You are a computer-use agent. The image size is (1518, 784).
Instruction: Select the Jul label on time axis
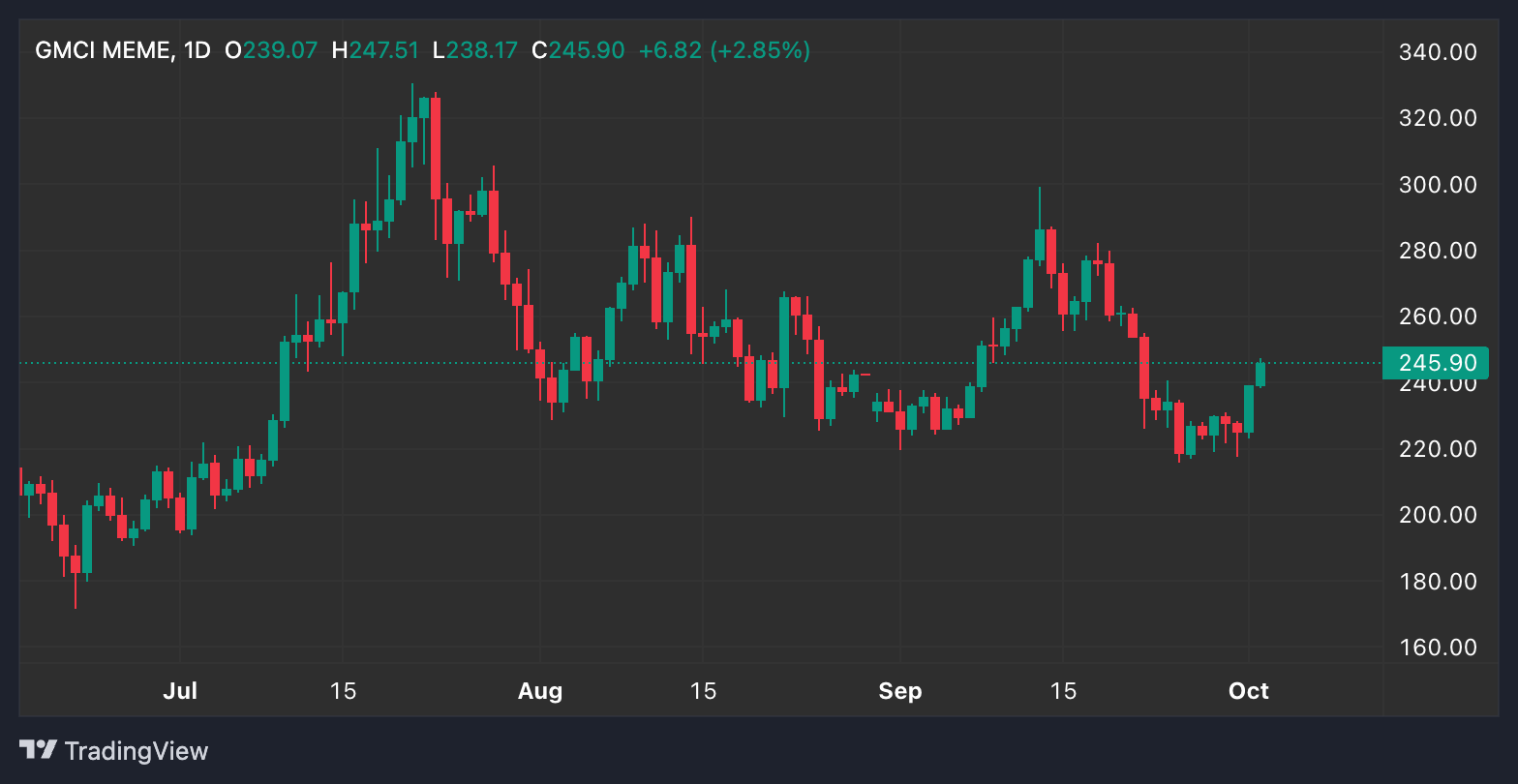click(x=180, y=691)
